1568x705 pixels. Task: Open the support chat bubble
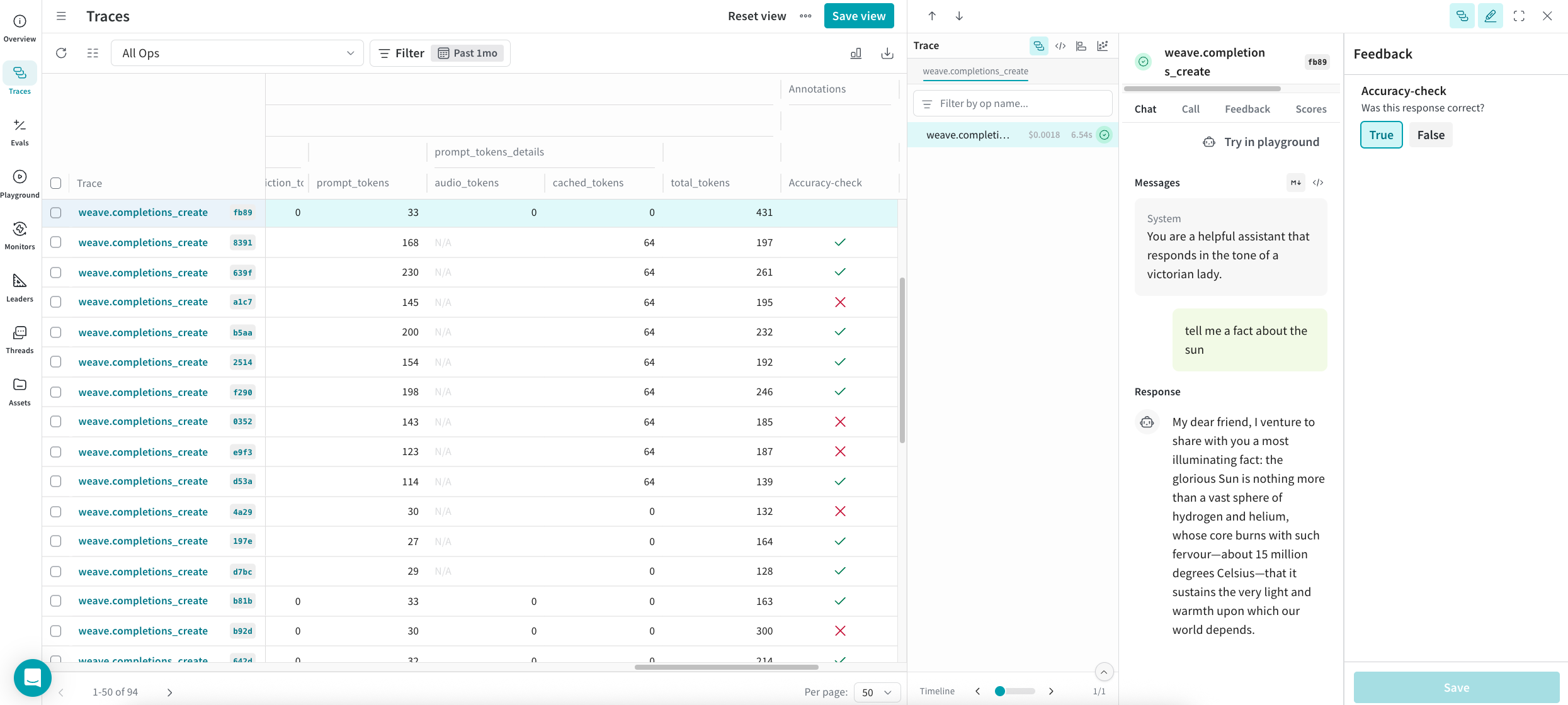coord(33,677)
